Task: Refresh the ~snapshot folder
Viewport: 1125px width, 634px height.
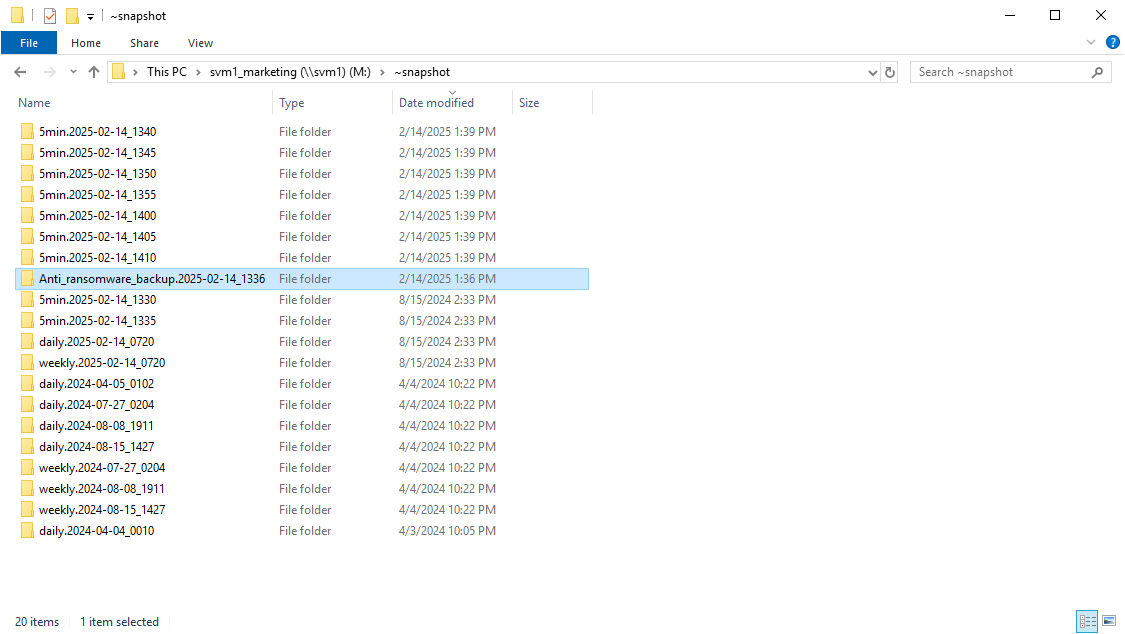Action: [890, 72]
